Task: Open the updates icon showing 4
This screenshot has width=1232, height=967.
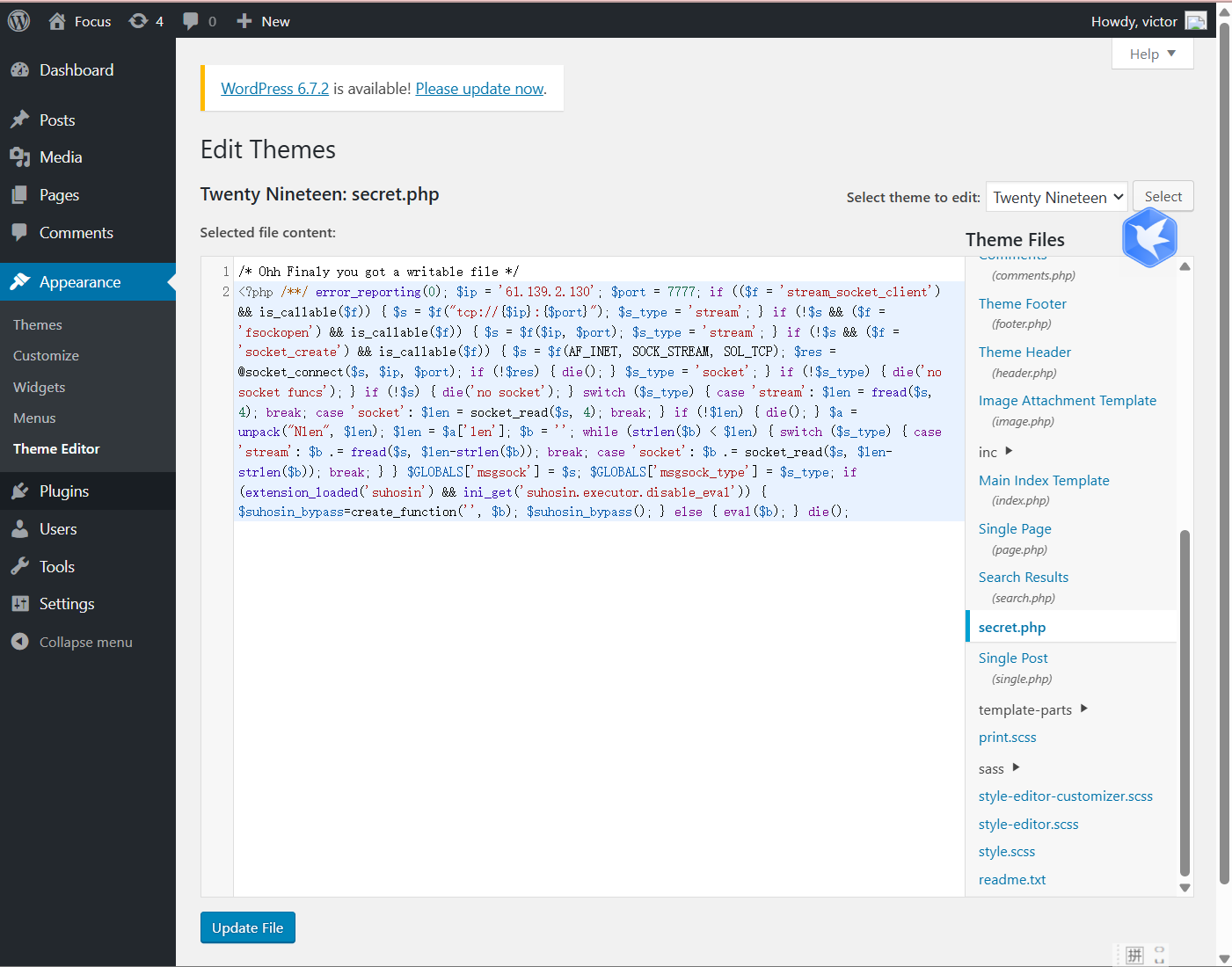Action: click(x=138, y=21)
